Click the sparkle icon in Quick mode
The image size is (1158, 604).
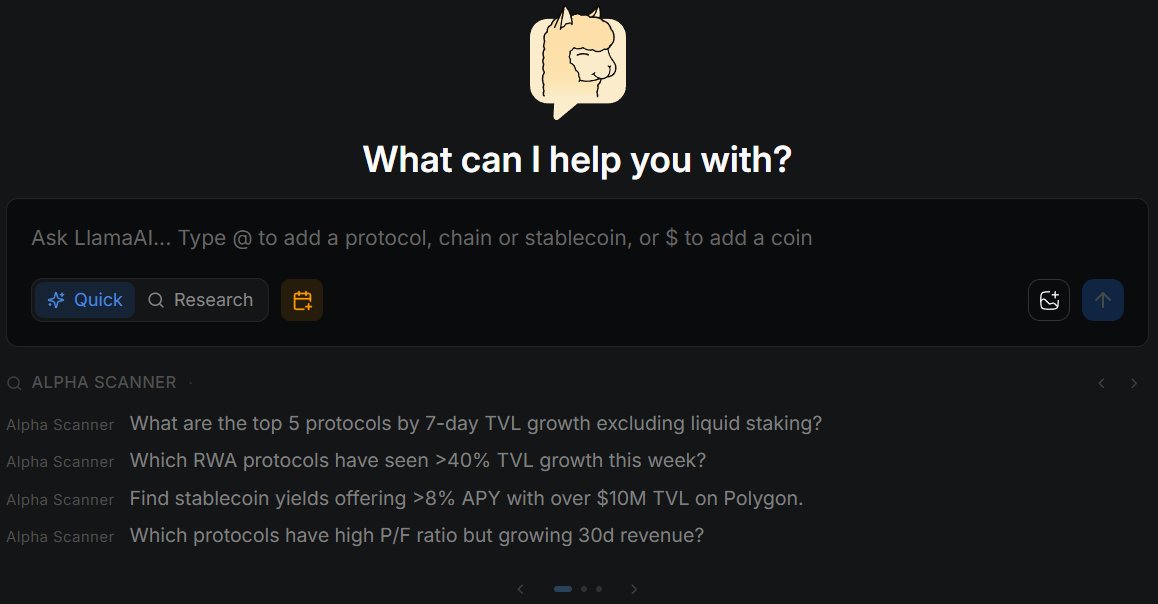(x=56, y=300)
